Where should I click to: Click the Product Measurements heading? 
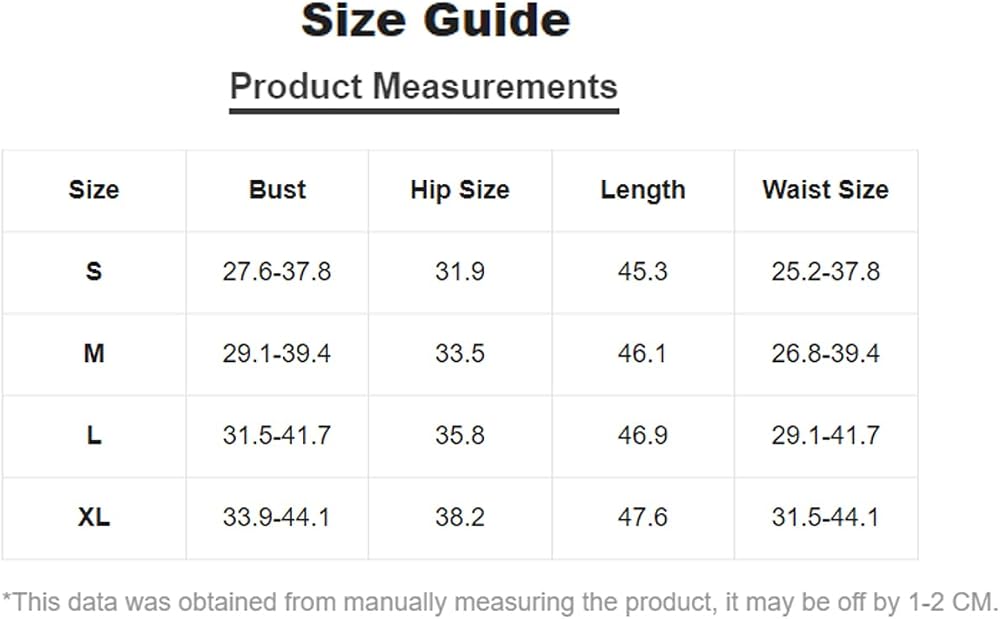pos(424,86)
